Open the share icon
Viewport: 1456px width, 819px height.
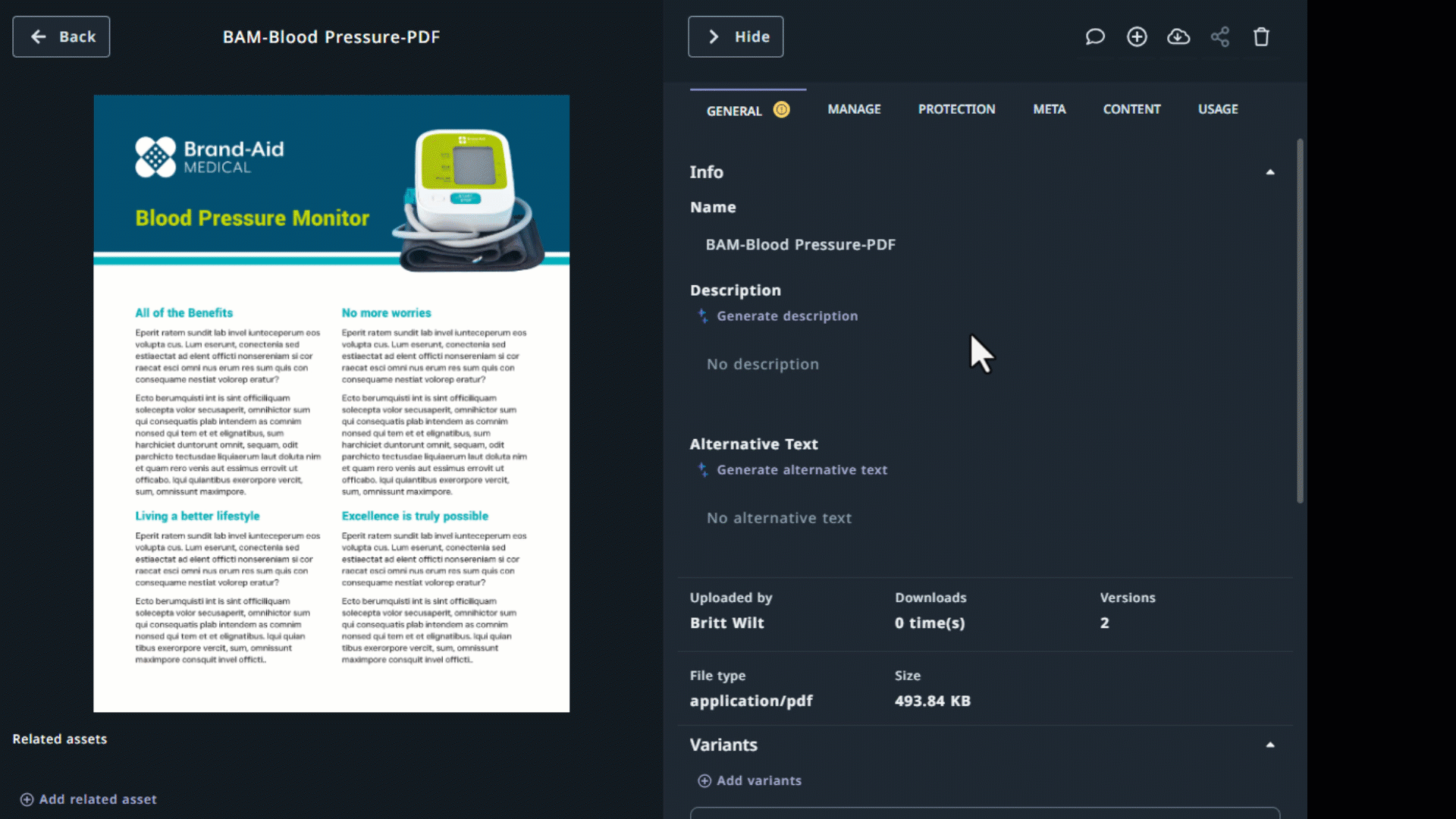(x=1219, y=36)
